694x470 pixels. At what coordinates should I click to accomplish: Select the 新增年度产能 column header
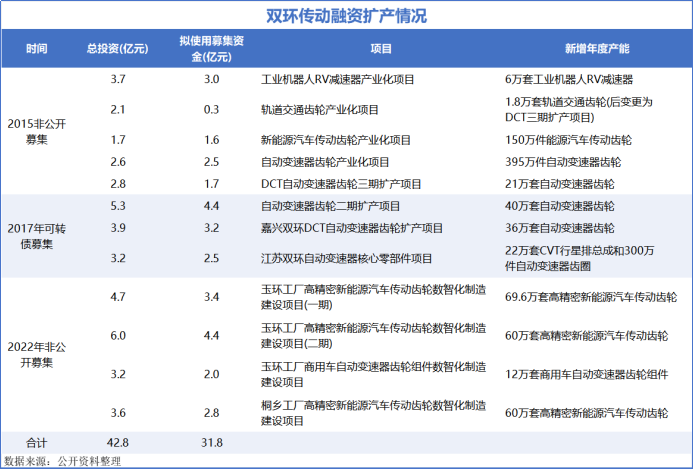point(597,49)
